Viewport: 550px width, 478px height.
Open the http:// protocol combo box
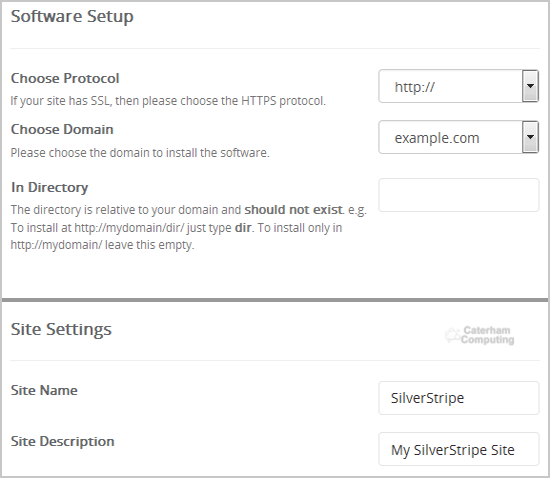click(458, 86)
